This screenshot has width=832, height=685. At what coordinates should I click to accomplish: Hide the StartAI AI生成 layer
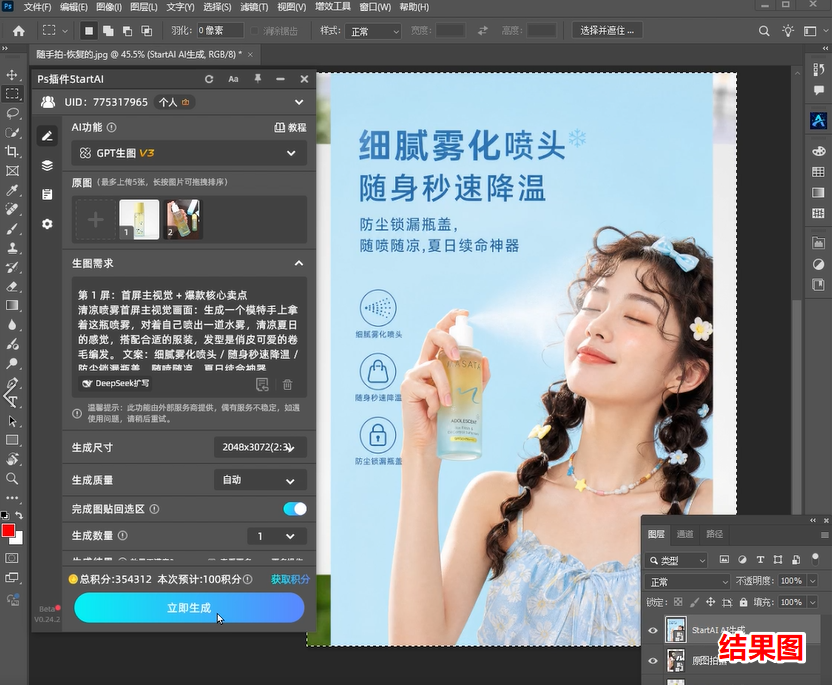tap(653, 630)
